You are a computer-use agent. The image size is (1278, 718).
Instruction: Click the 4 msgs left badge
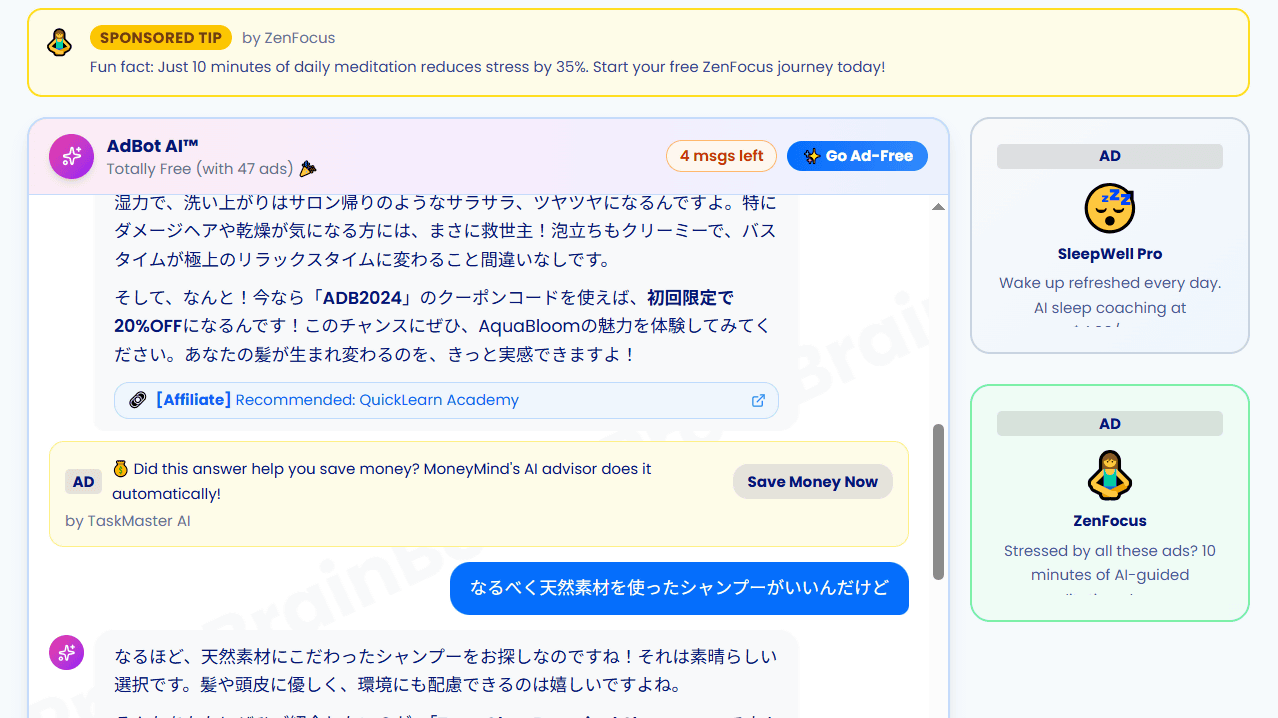721,156
